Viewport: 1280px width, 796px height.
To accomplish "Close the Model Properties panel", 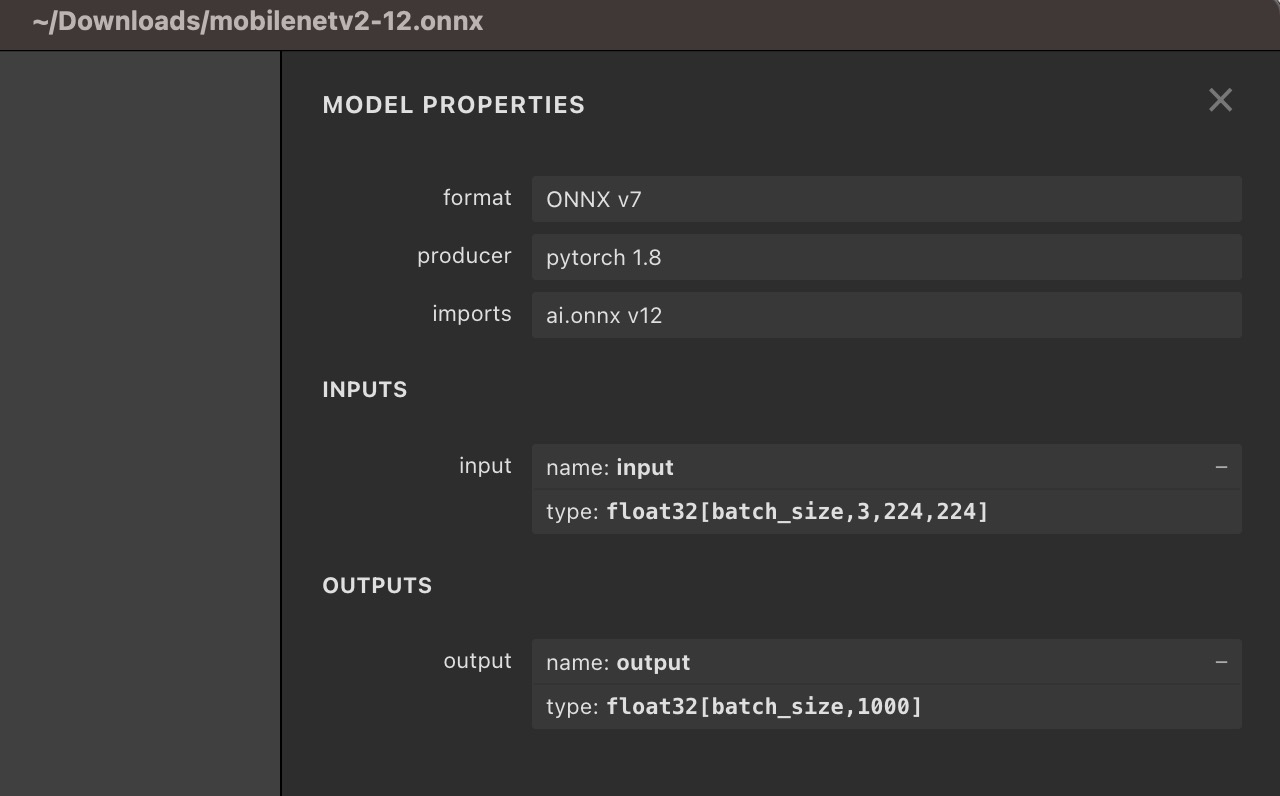I will click(1220, 100).
